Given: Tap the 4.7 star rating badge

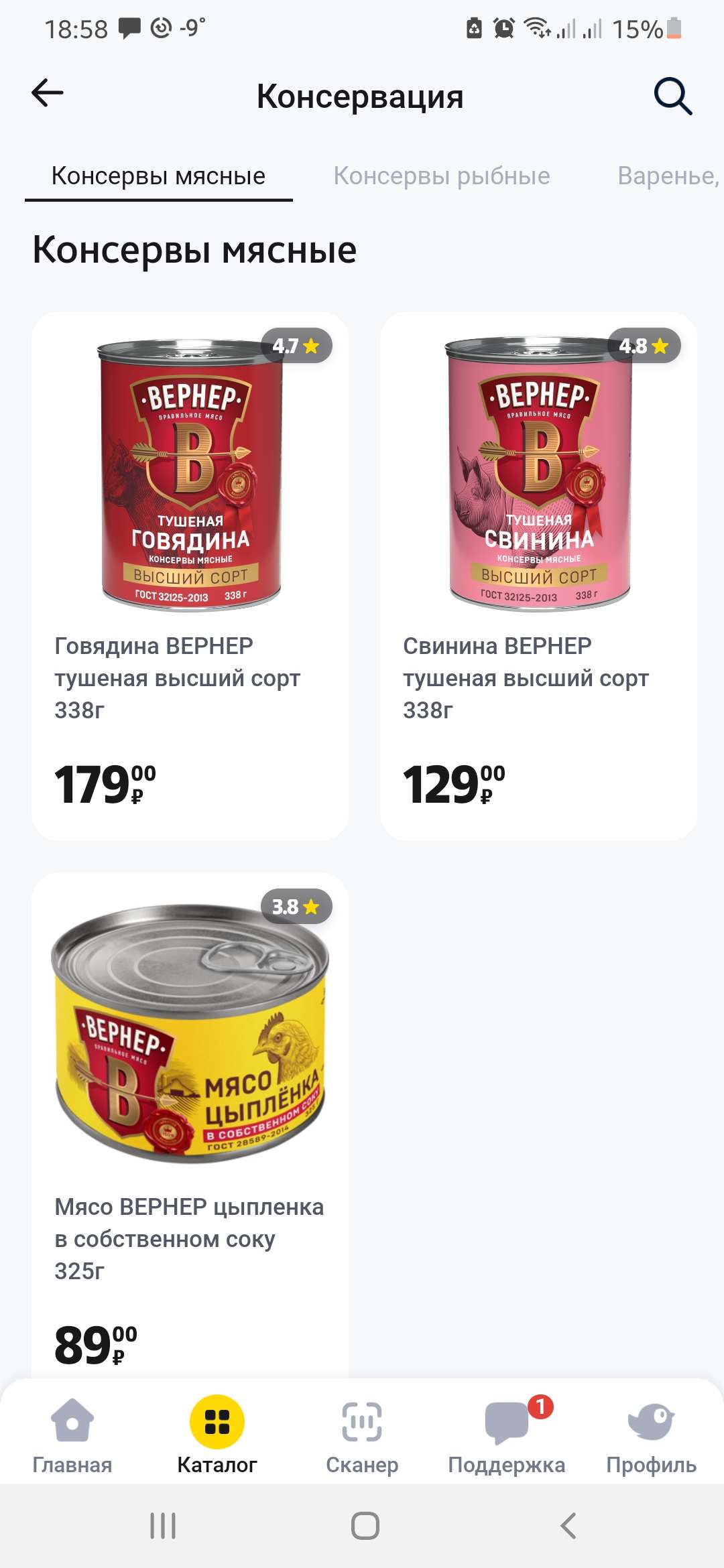Looking at the screenshot, I should pos(296,346).
